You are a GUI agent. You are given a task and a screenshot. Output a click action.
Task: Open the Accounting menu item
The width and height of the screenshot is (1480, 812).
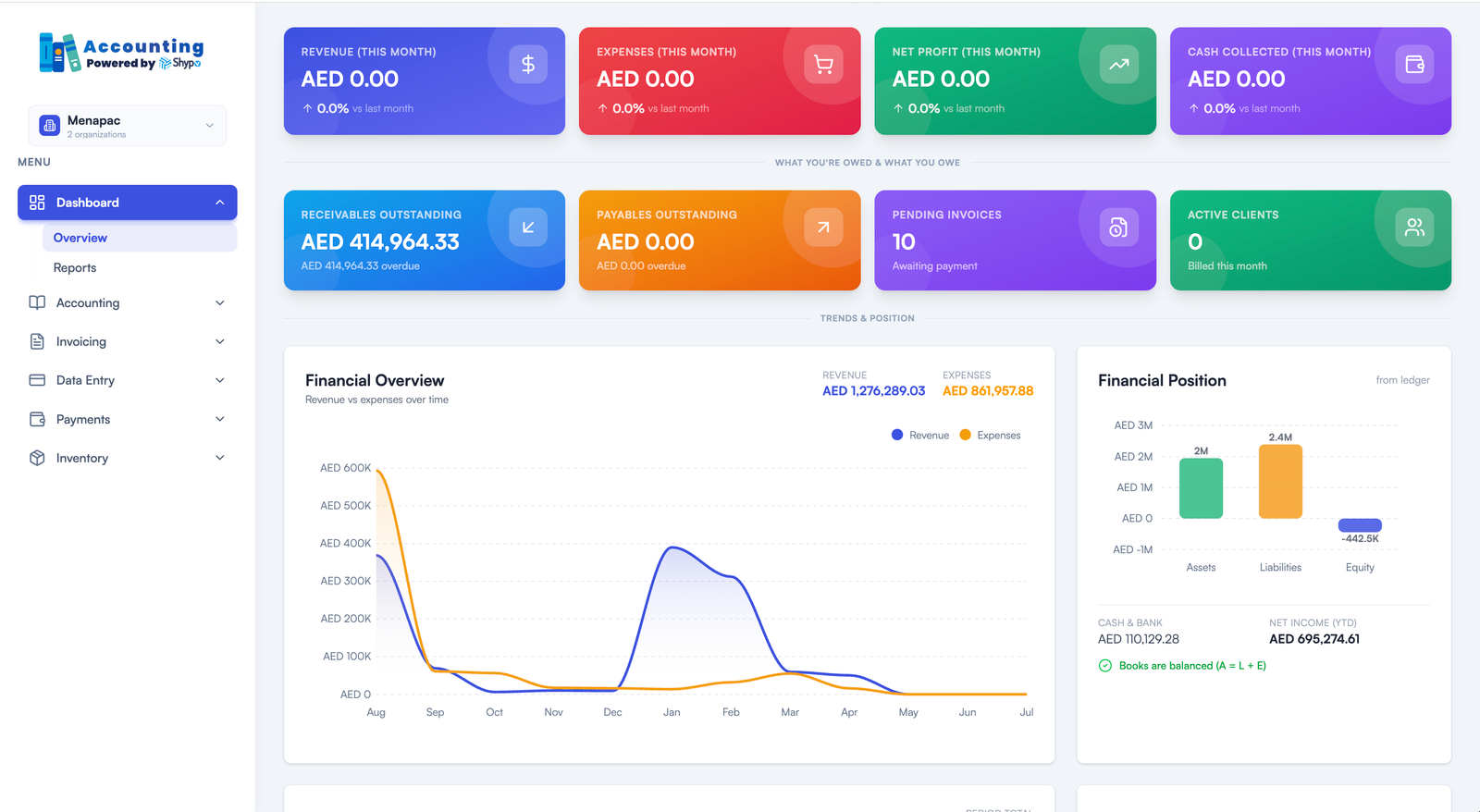(128, 302)
